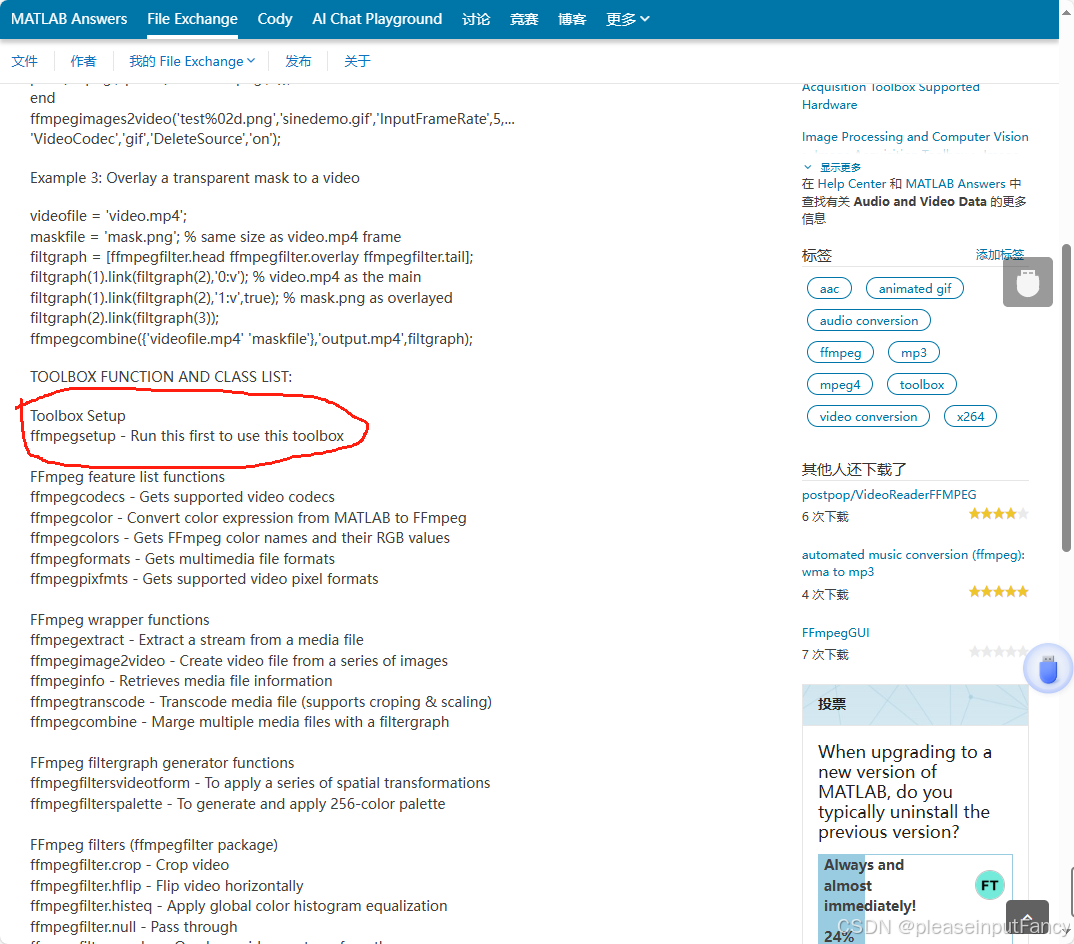The image size is (1074, 944).
Task: Open the 博客 blogs tab
Action: click(572, 19)
